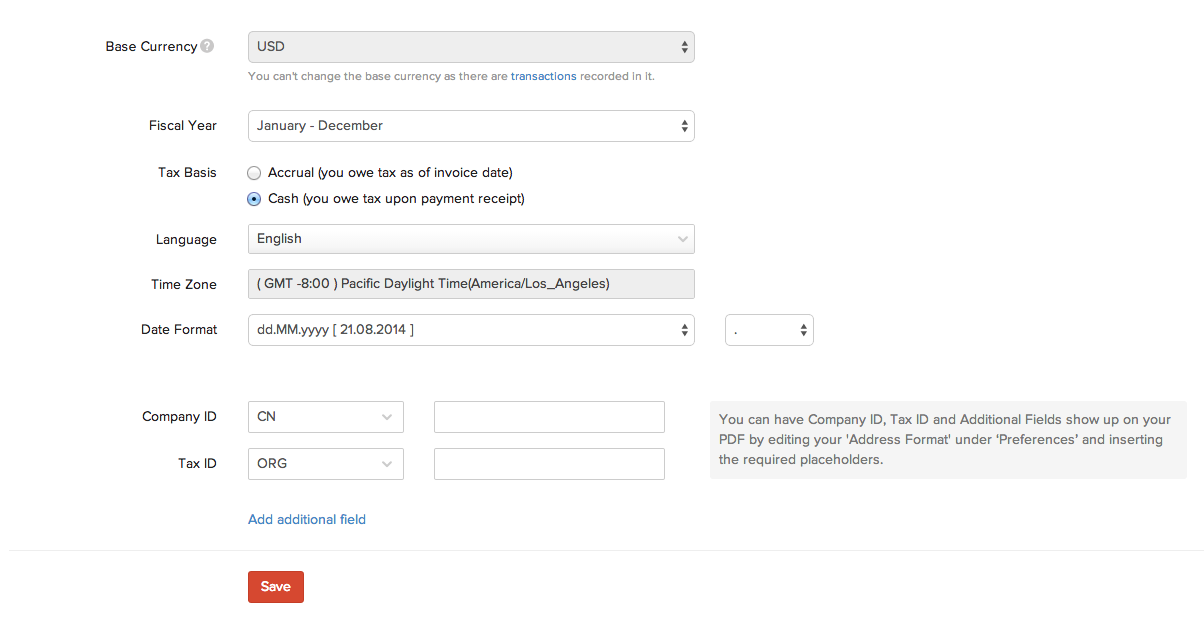Click Add additional field link

pos(307,520)
